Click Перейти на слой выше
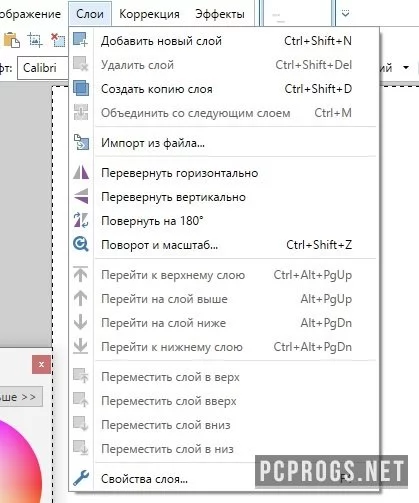The height and width of the screenshot is (503, 419). pyautogui.click(x=224, y=299)
